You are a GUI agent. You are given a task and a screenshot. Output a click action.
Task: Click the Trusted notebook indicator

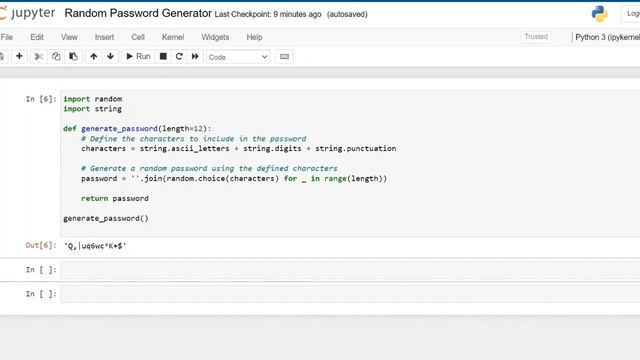click(536, 37)
